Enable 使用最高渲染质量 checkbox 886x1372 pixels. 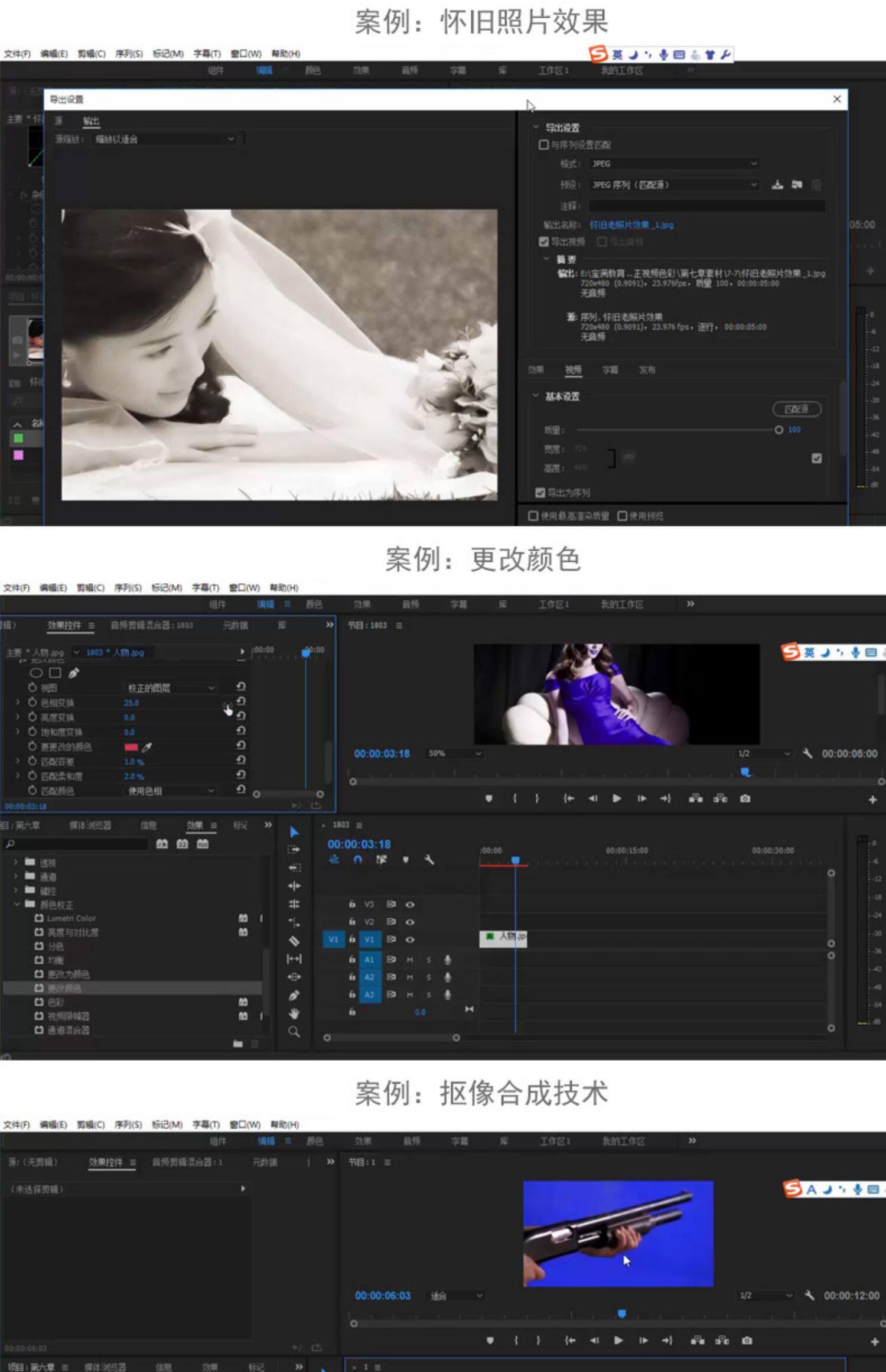(533, 516)
